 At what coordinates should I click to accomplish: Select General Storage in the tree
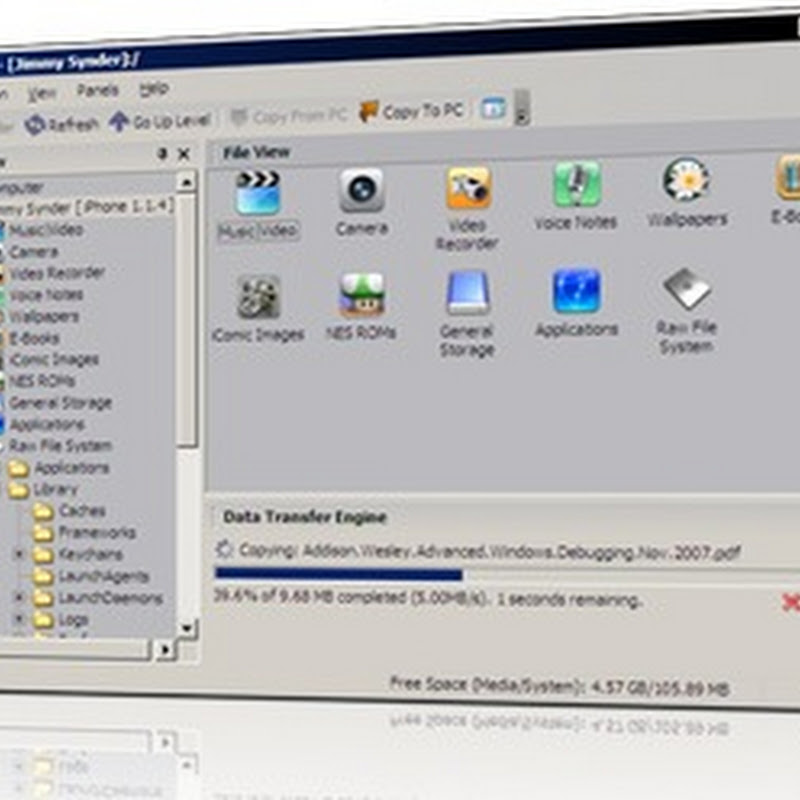[61, 403]
